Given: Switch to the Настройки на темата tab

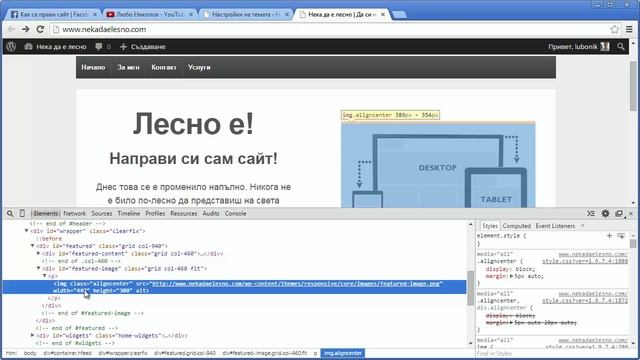Looking at the screenshot, I should (x=244, y=14).
